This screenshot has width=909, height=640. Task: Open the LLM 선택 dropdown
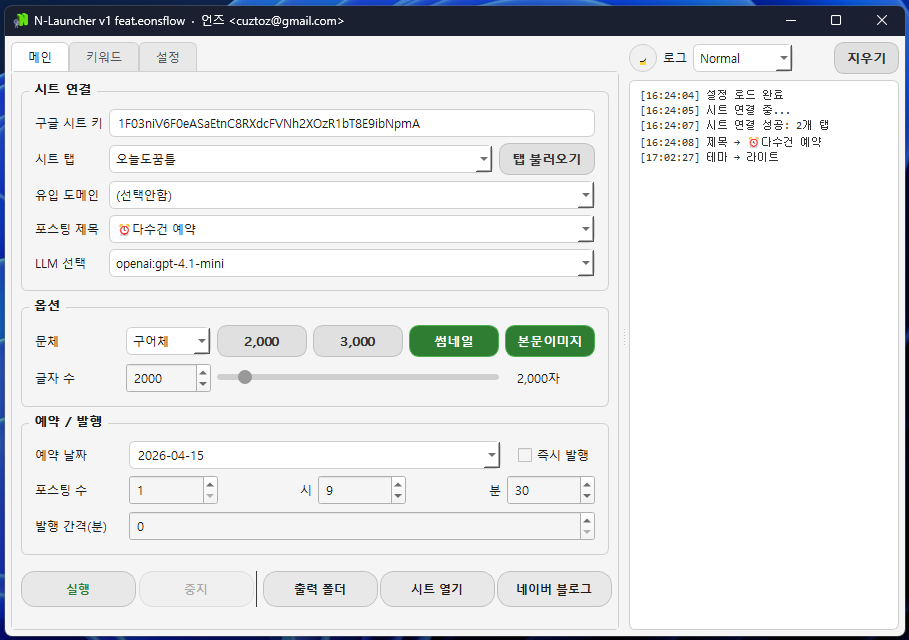click(351, 263)
